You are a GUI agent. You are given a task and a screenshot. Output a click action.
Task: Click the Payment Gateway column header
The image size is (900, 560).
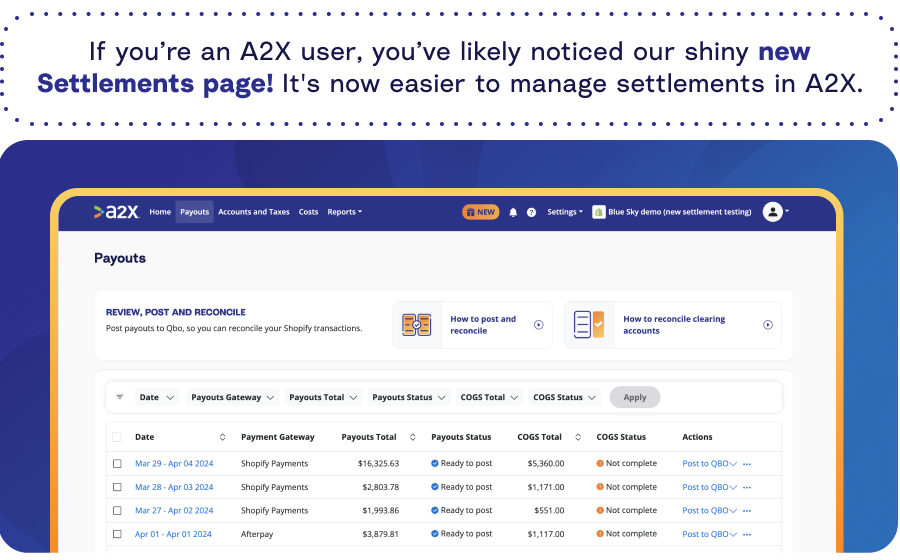[x=278, y=437]
